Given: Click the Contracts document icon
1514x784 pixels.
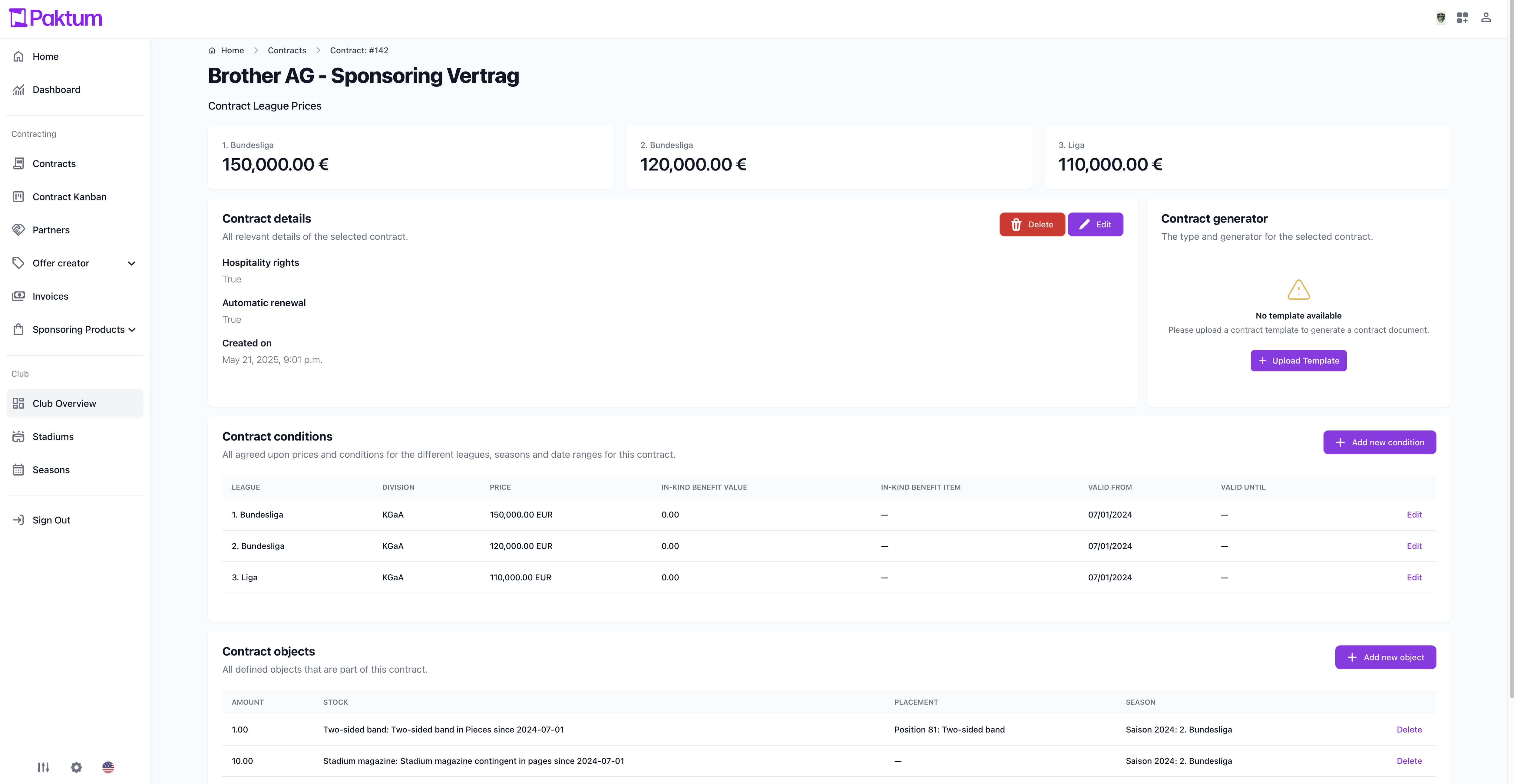Looking at the screenshot, I should pyautogui.click(x=18, y=163).
